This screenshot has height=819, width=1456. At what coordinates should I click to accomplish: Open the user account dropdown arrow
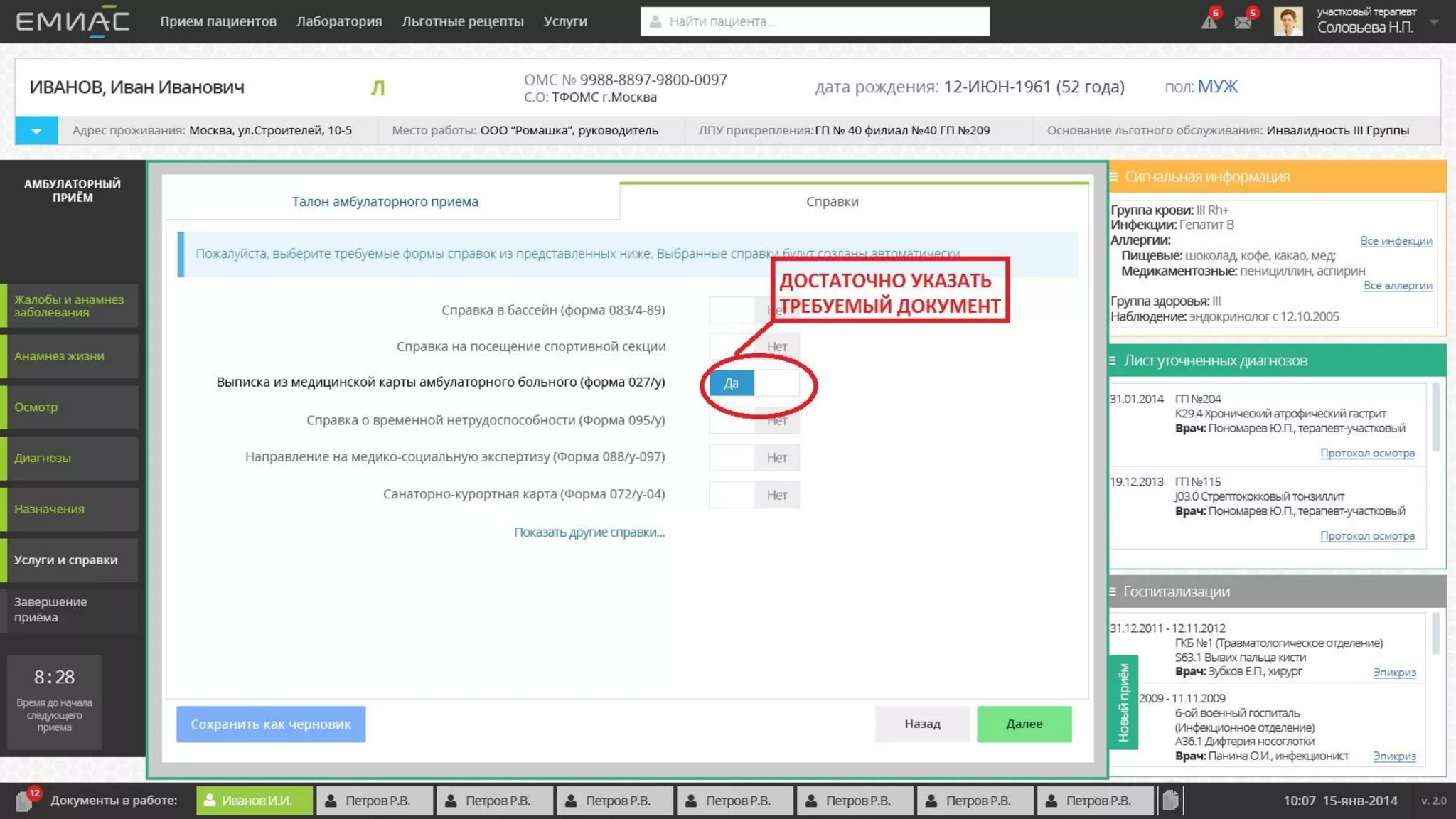[x=1434, y=22]
